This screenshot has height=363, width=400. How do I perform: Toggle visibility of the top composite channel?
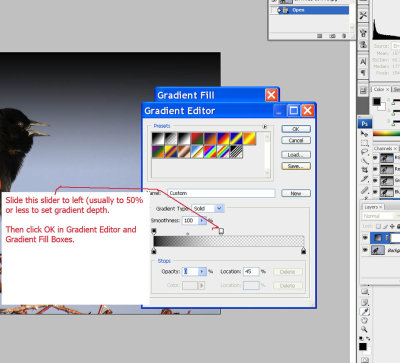(375, 158)
